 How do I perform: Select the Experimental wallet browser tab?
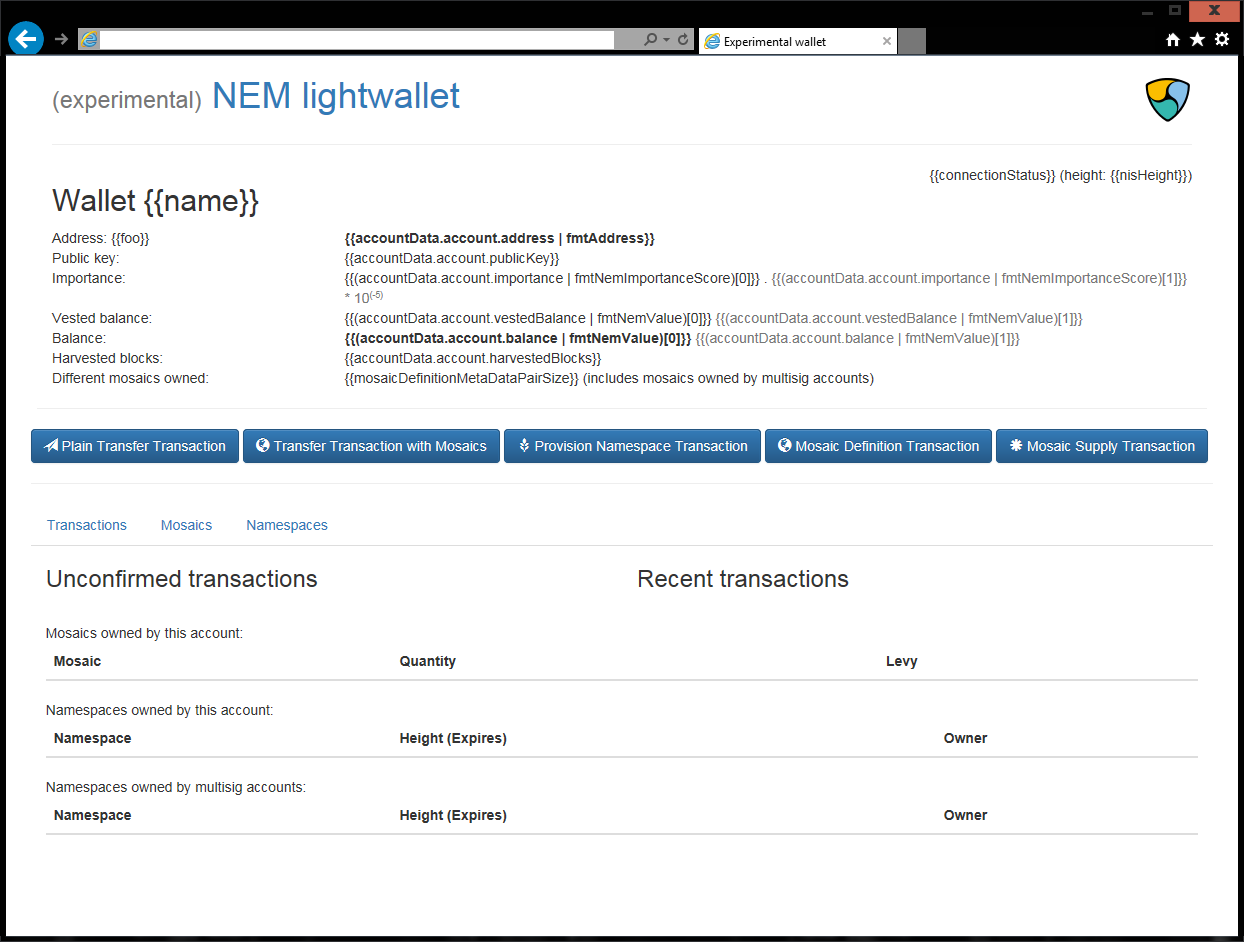(797, 41)
